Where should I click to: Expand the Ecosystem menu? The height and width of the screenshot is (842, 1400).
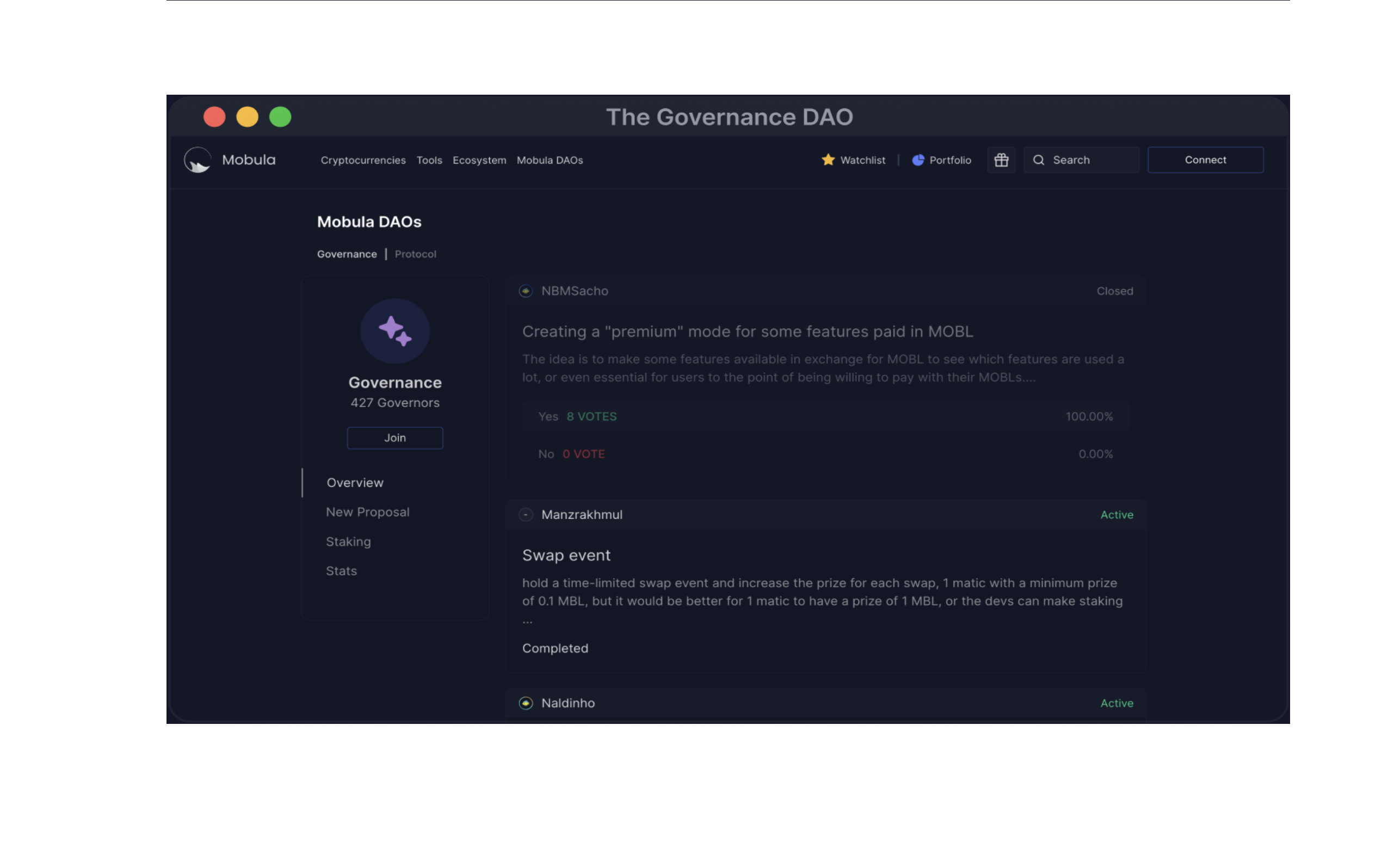pyautogui.click(x=479, y=160)
